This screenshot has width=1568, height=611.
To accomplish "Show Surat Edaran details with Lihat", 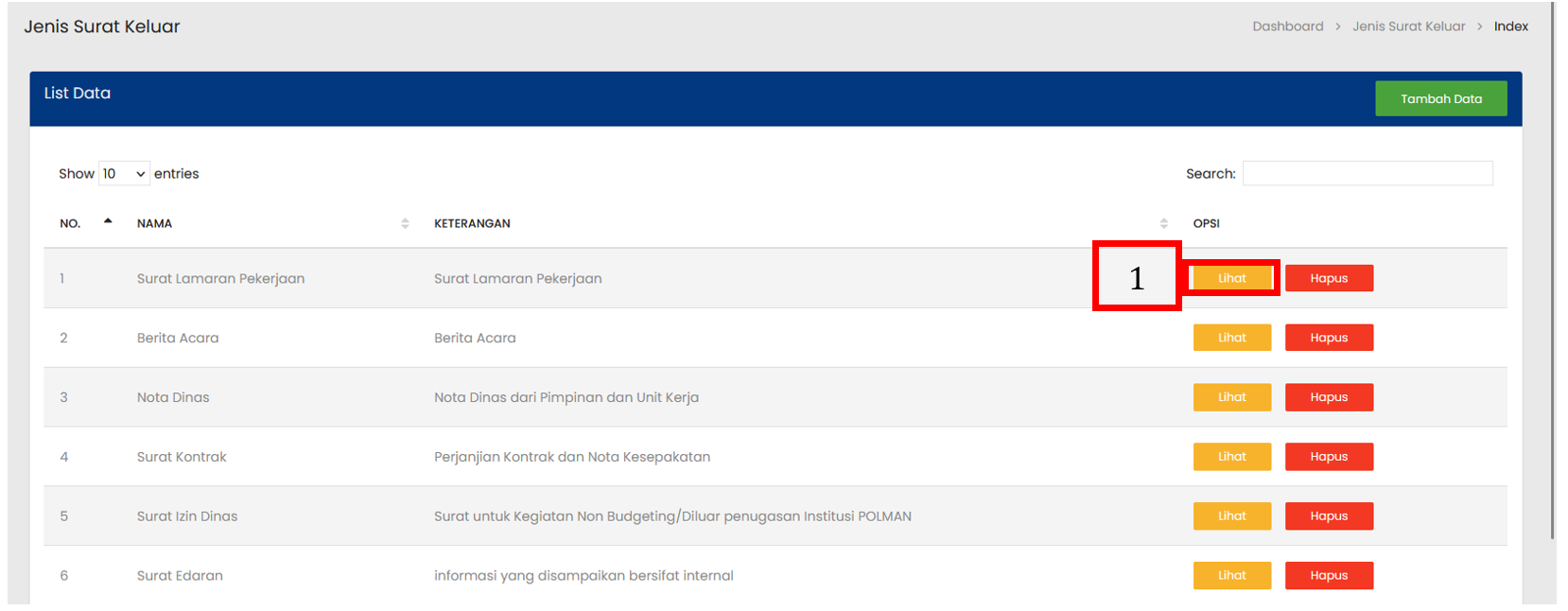I will (x=1231, y=575).
